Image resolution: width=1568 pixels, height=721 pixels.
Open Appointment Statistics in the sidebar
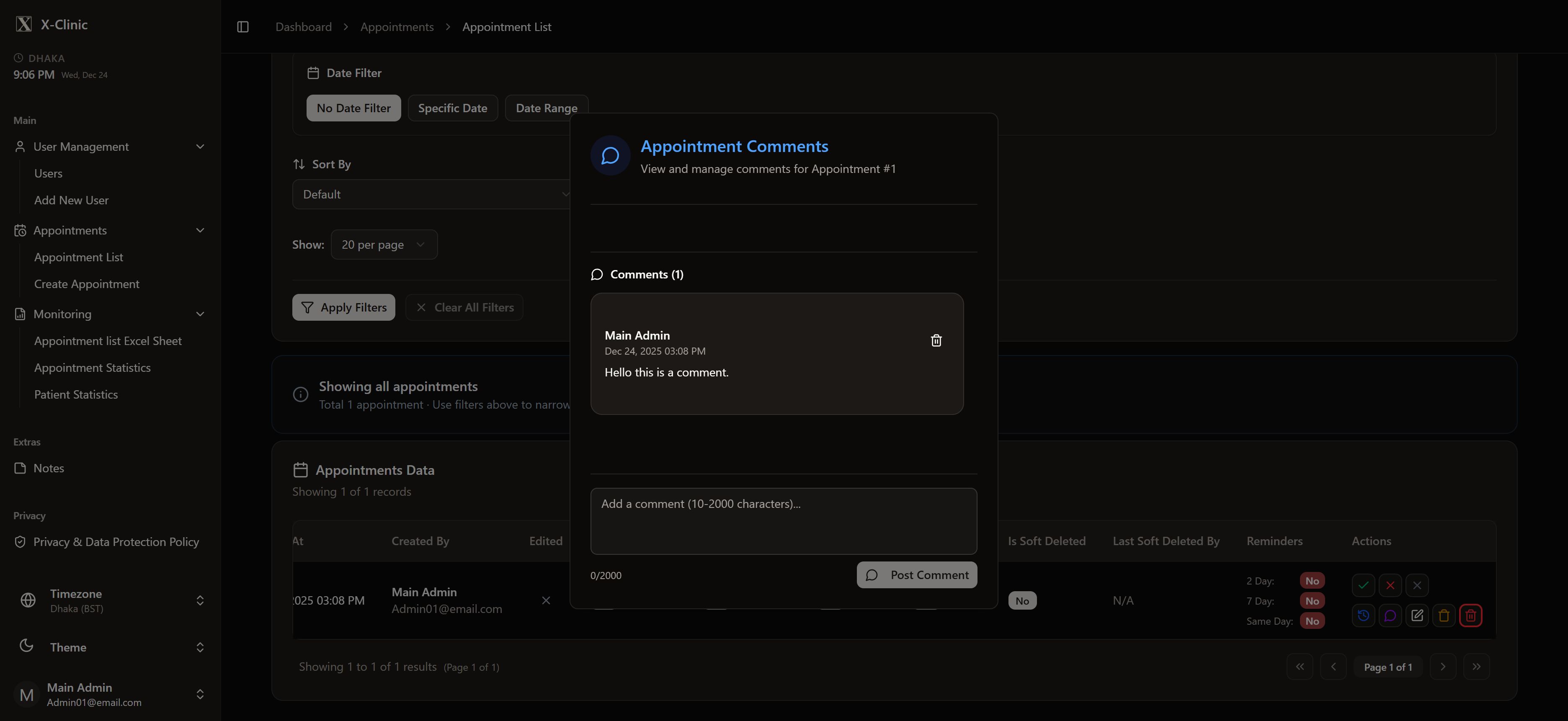click(x=92, y=368)
